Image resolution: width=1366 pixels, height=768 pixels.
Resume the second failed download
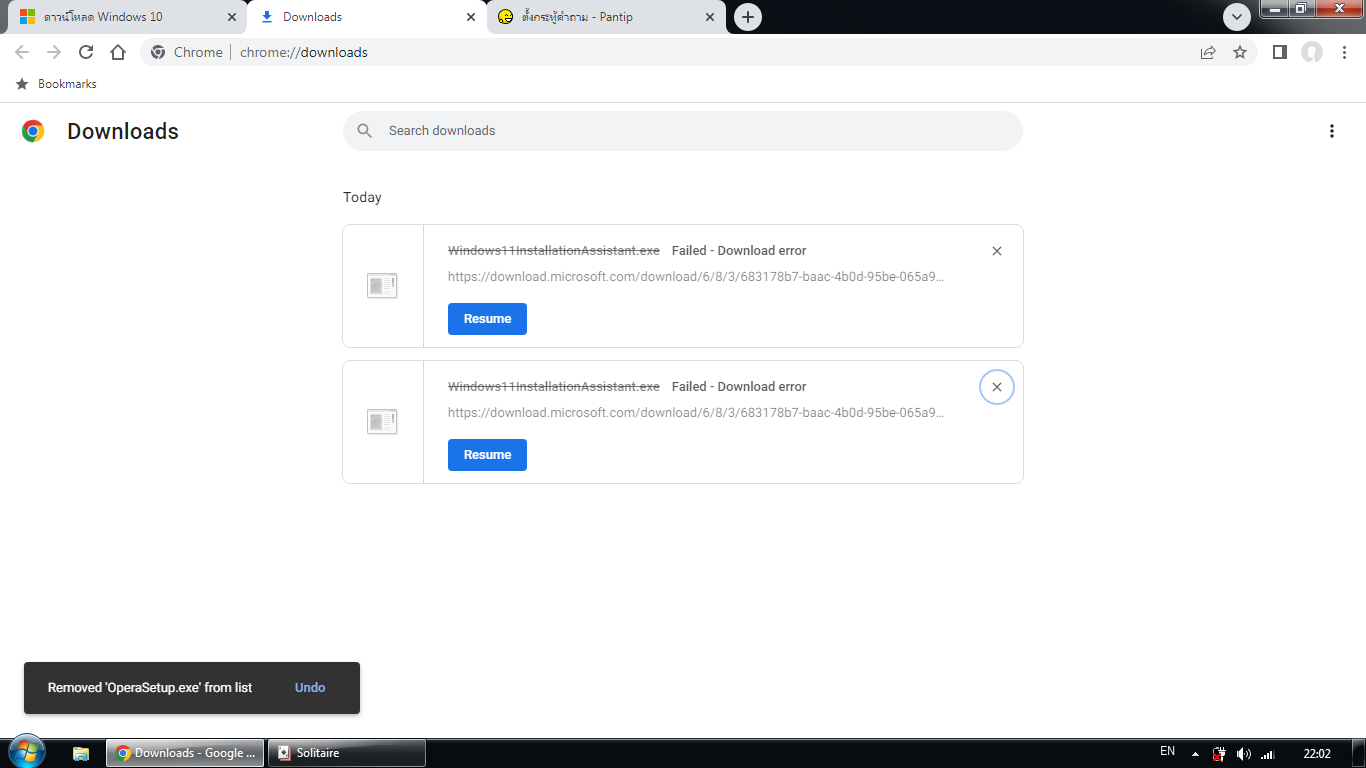click(x=487, y=455)
